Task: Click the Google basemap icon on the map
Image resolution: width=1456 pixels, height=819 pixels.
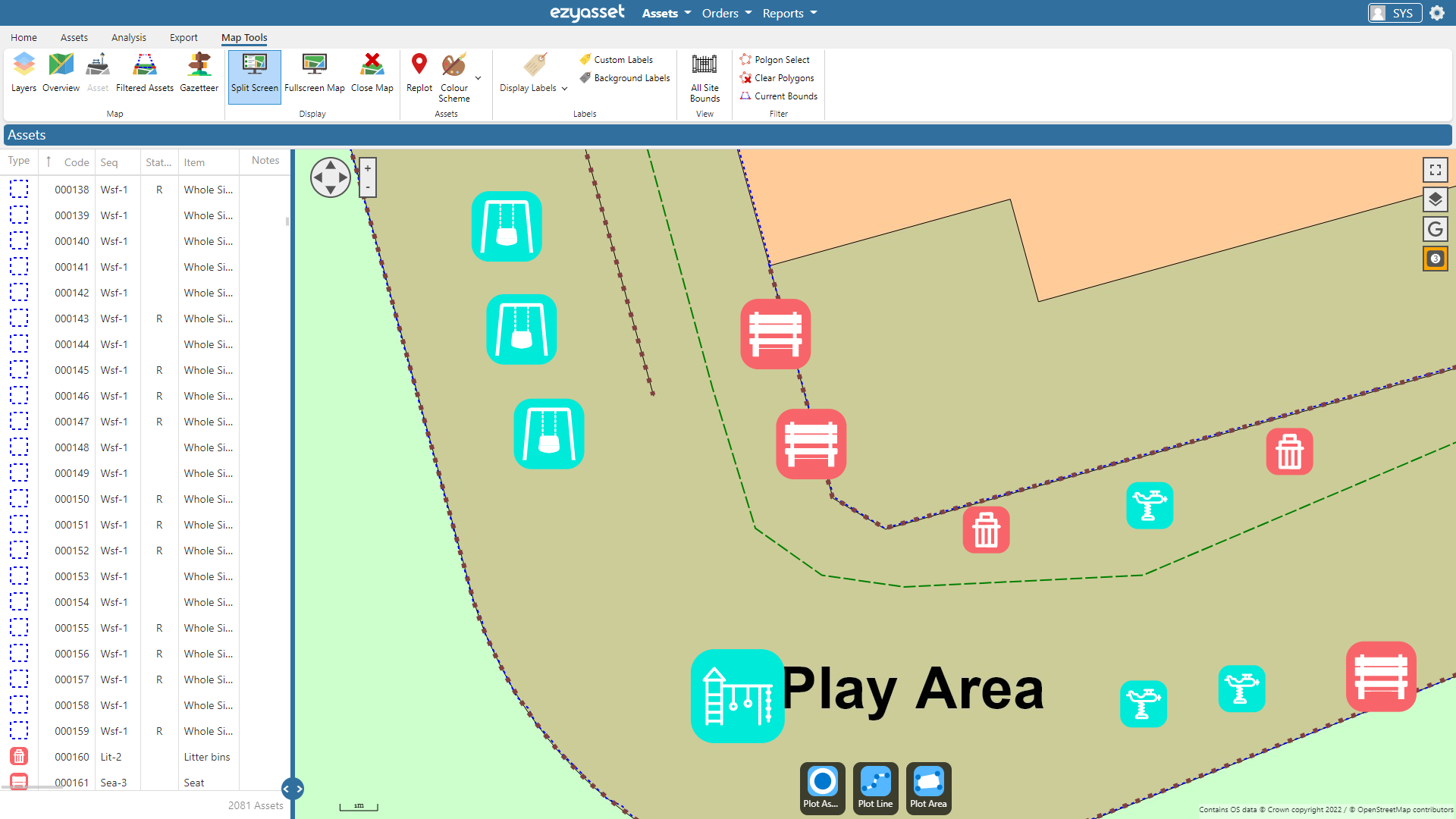Action: click(x=1435, y=229)
